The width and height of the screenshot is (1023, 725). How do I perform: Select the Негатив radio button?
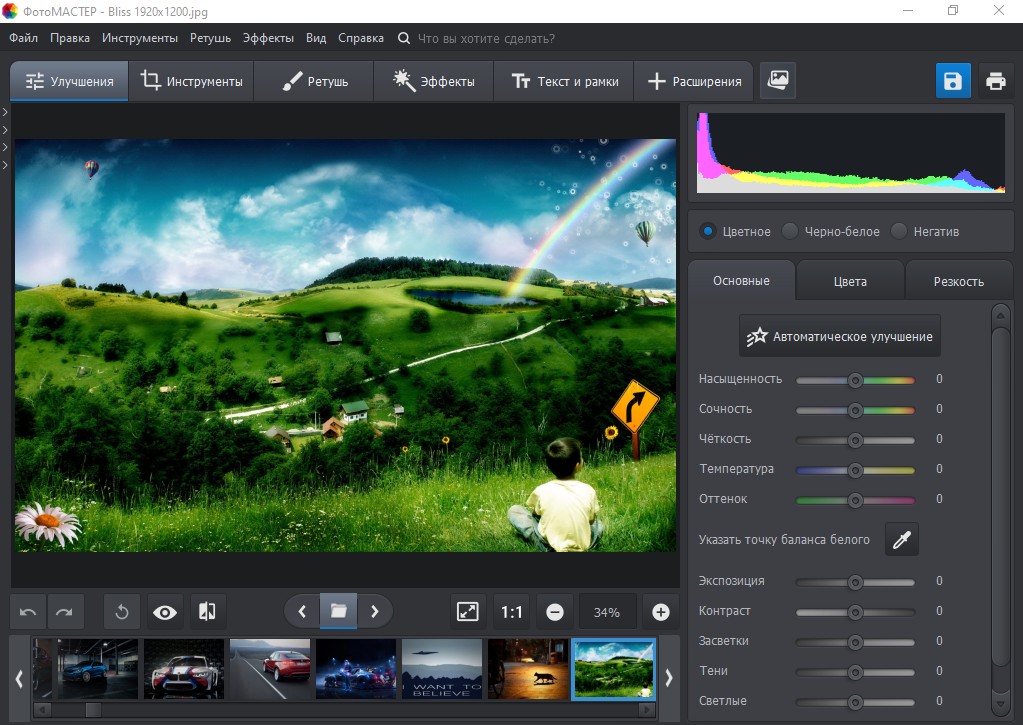point(899,231)
